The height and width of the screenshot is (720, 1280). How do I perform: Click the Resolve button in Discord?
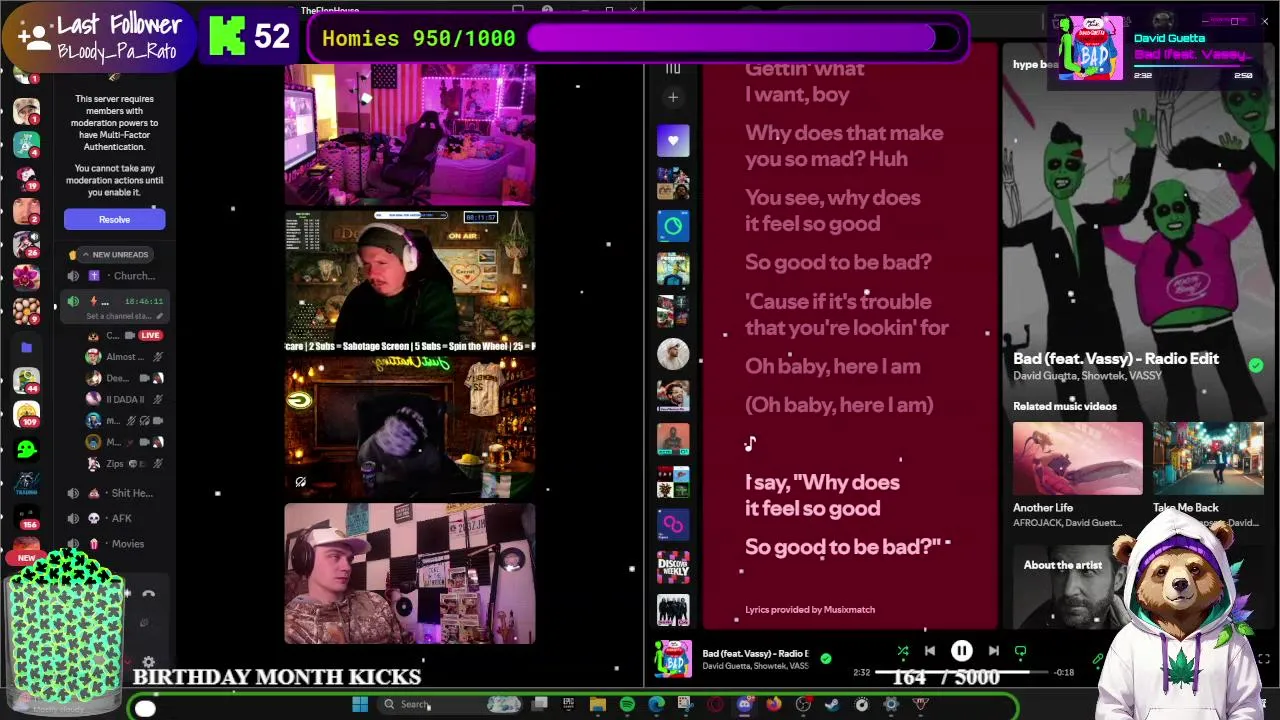coord(114,219)
